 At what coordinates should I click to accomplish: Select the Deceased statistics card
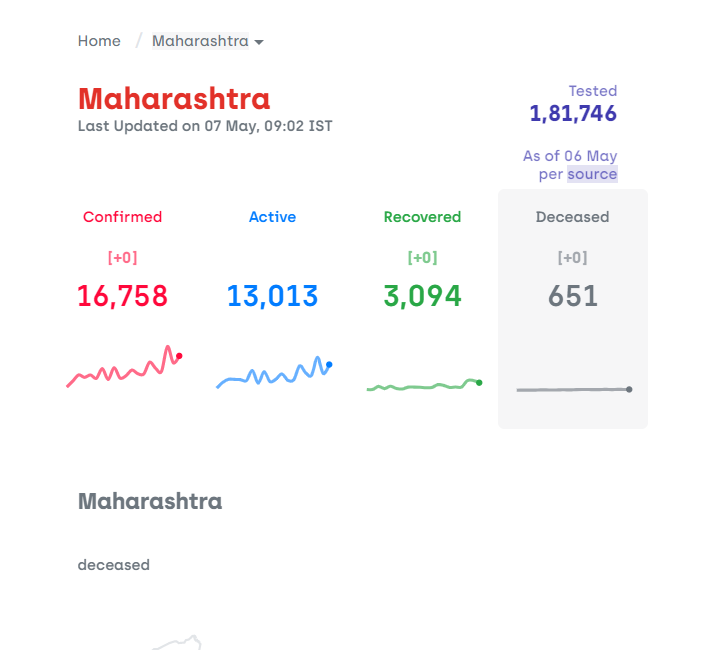[x=573, y=309]
